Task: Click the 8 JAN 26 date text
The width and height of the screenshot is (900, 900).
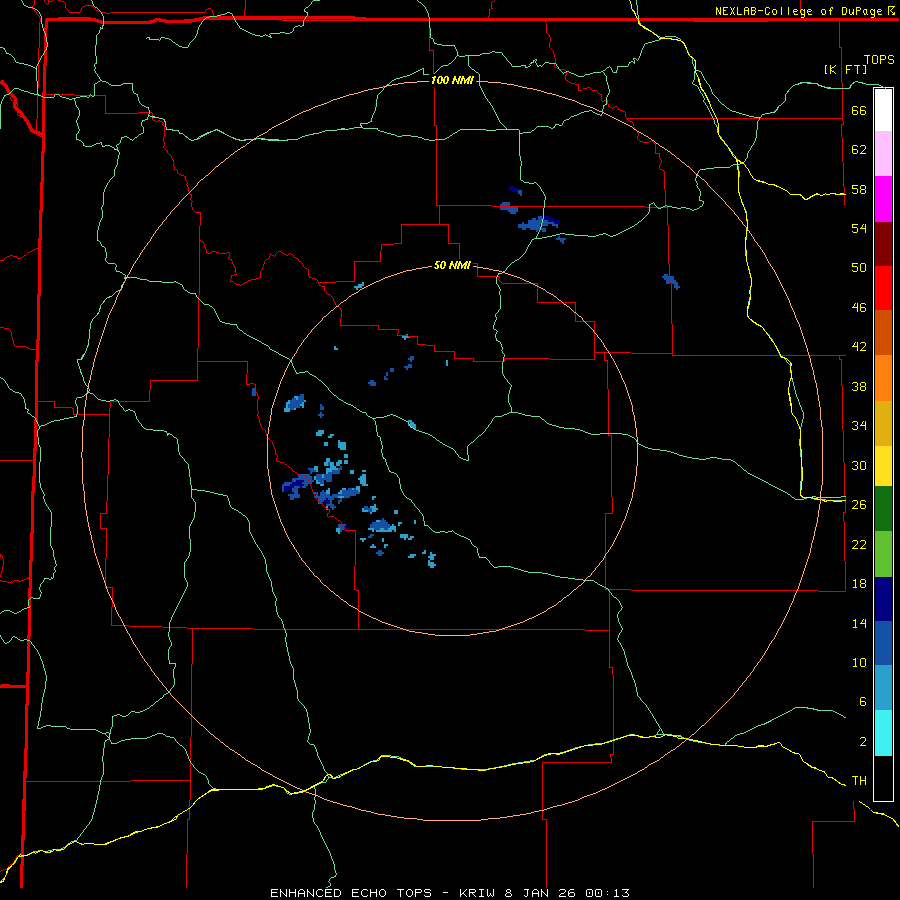Action: (542, 893)
